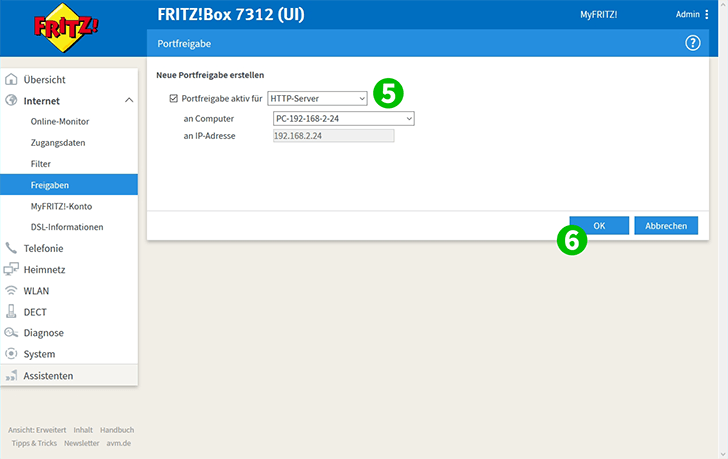The width and height of the screenshot is (728, 459).
Task: Open the Admin three-dots menu
Action: (x=707, y=14)
